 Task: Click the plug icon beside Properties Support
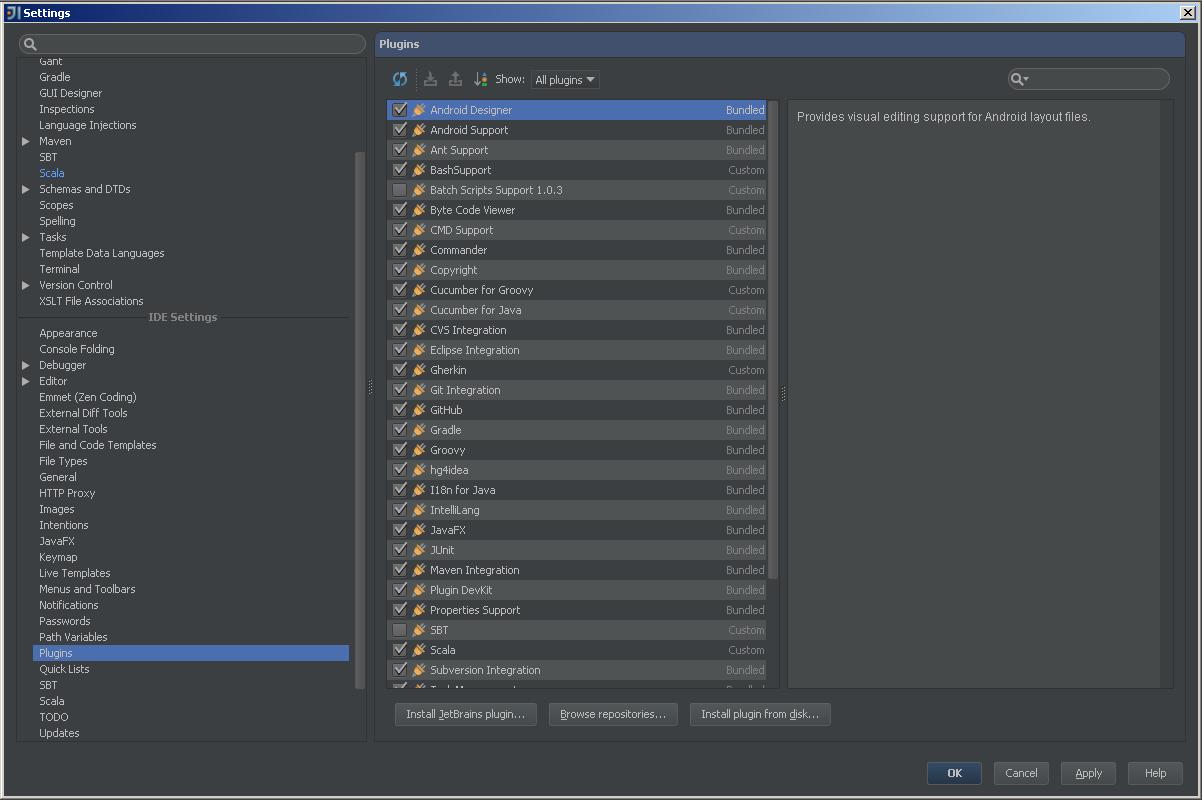pyautogui.click(x=419, y=610)
